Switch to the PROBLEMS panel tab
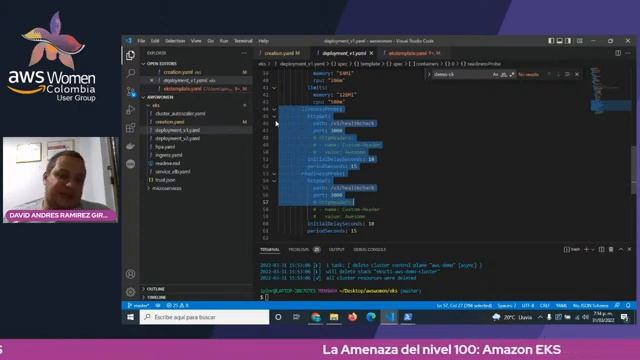This screenshot has height=360, width=640. coord(299,249)
